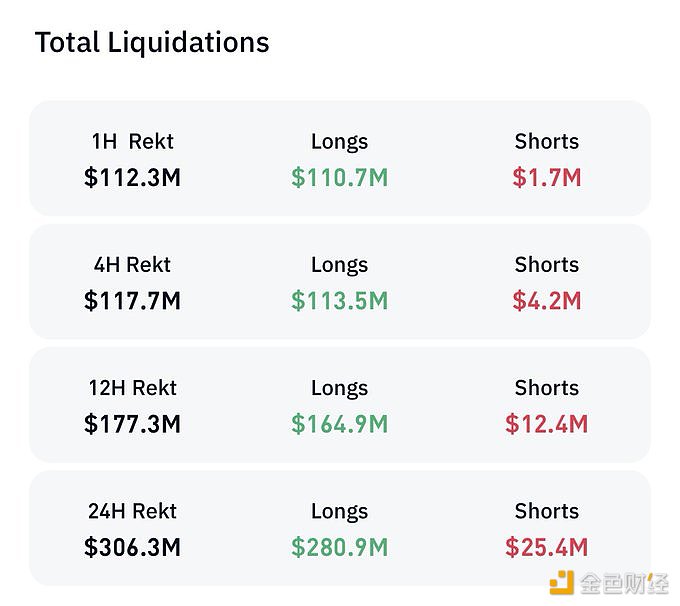This screenshot has height=606, width=680.
Task: Select the green $113.5M longs amount
Action: tap(339, 301)
